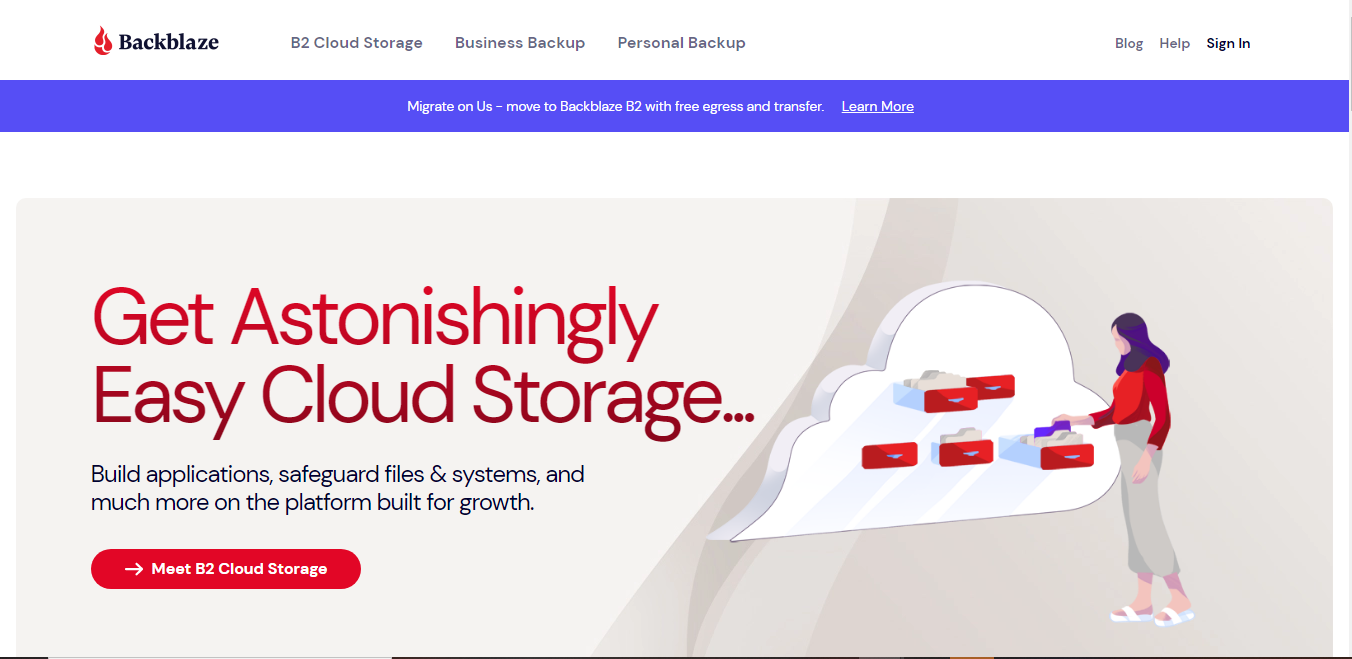Image resolution: width=1352 pixels, height=659 pixels.
Task: Click the Migrate on Us banner text
Action: (616, 106)
